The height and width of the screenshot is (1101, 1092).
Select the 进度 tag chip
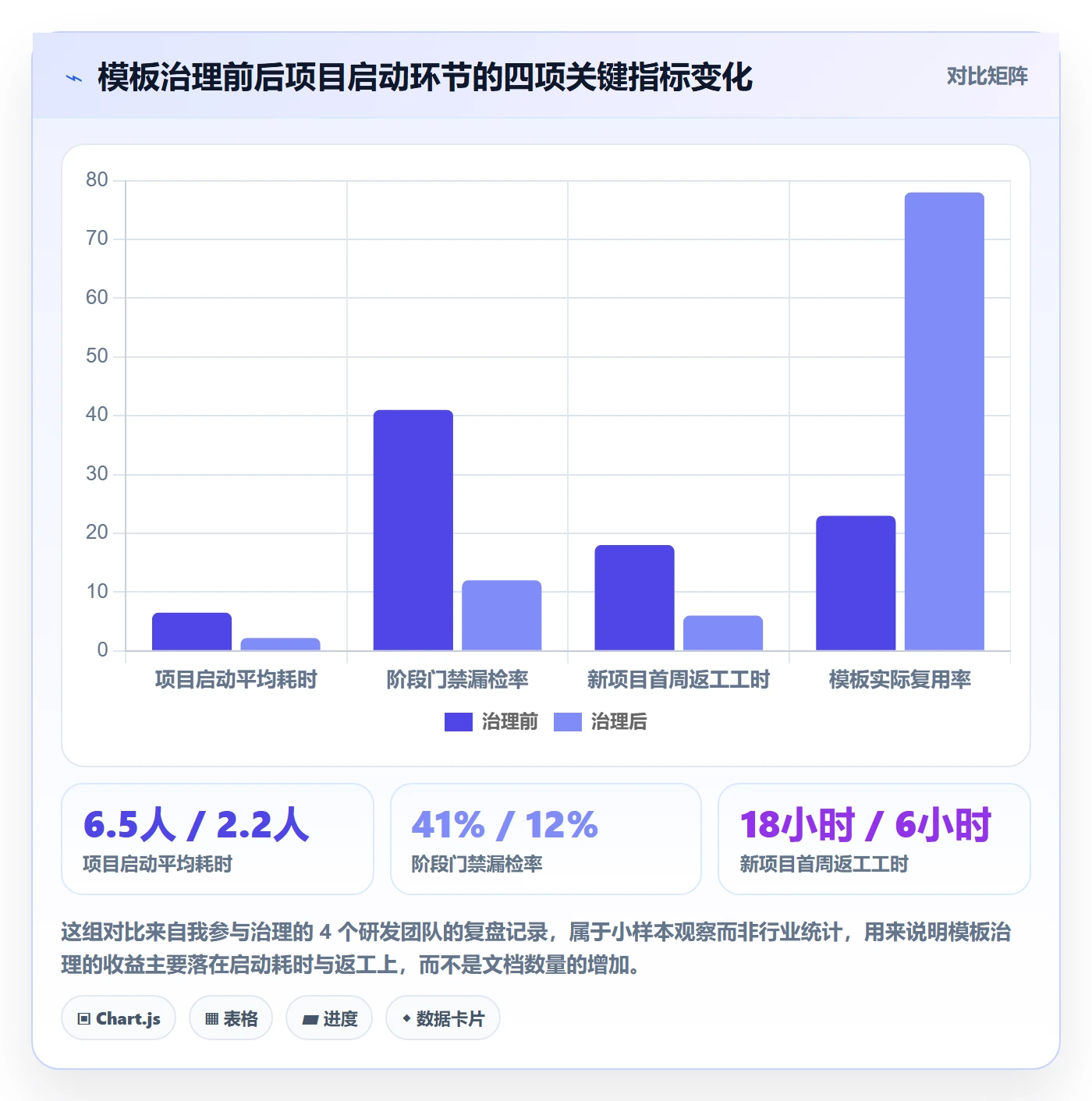pos(329,1018)
